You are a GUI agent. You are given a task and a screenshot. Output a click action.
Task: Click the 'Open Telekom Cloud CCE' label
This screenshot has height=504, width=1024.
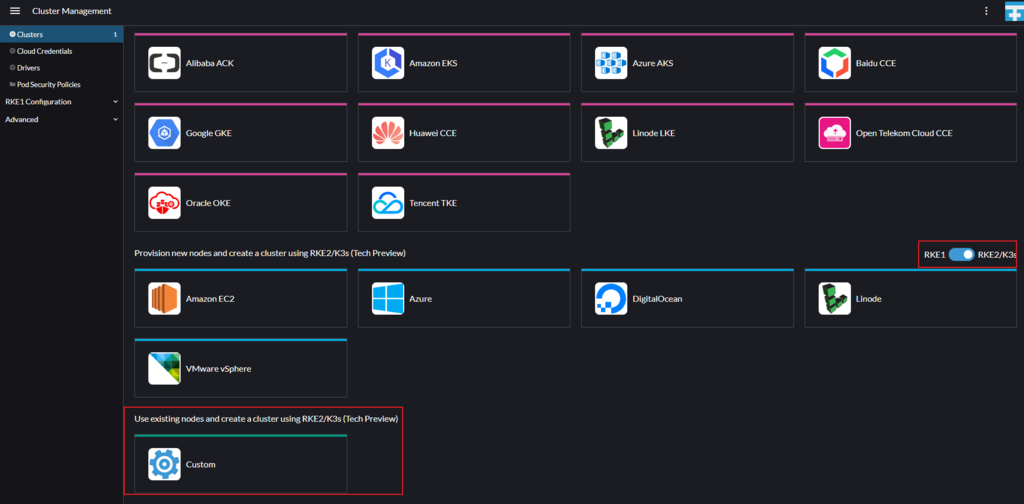[x=904, y=133]
